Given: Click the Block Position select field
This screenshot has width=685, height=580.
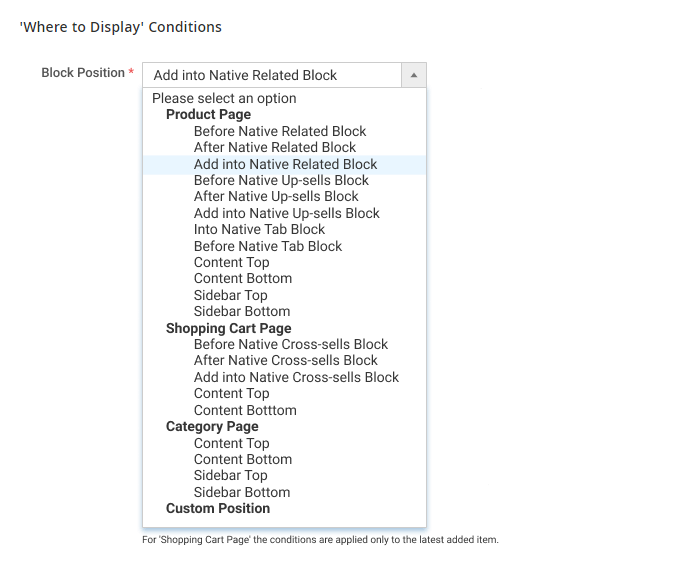Looking at the screenshot, I should pos(284,75).
